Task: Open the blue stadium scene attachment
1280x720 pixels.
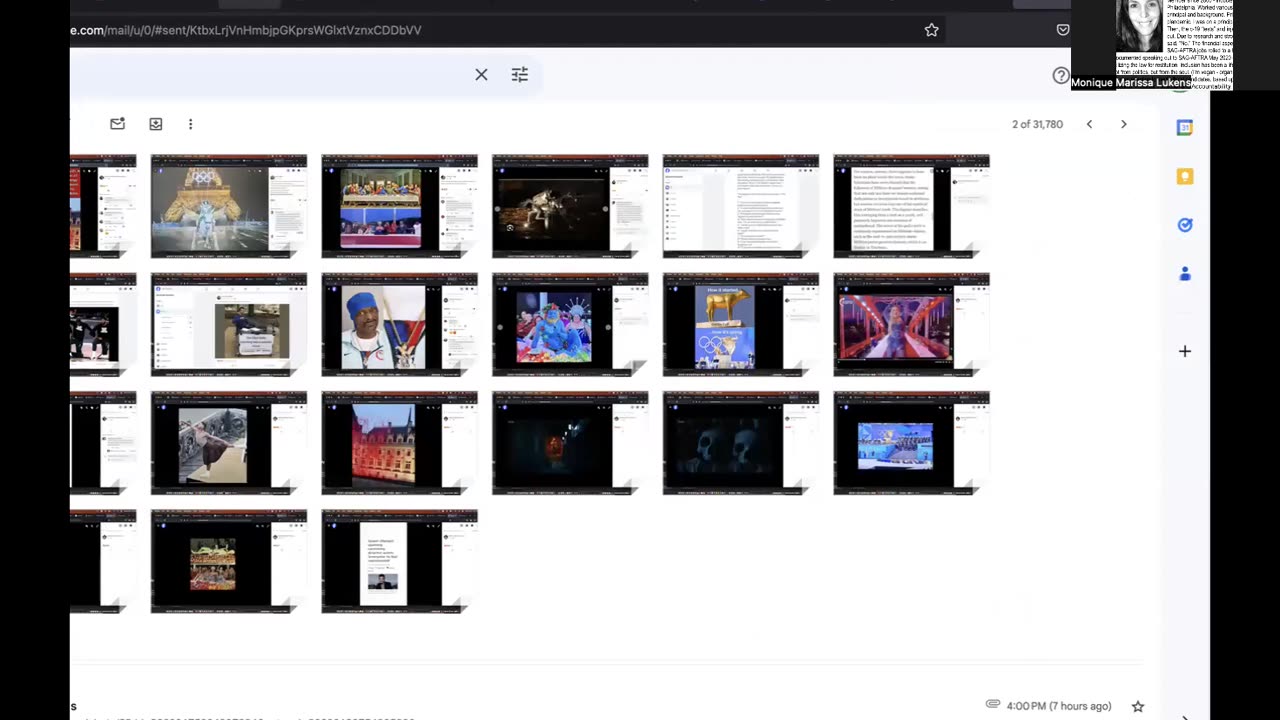Action: [x=911, y=443]
